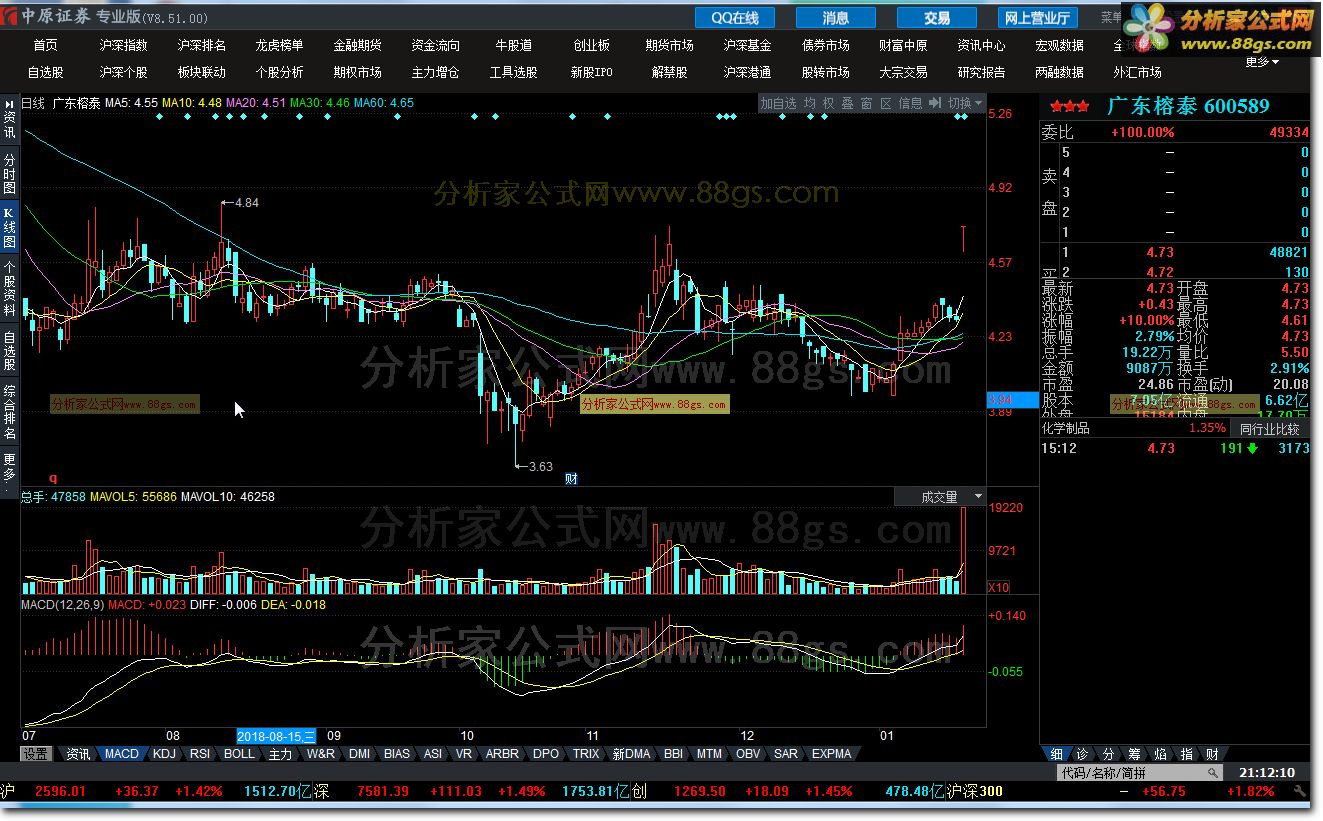
Task: Click the 新DMA indicator tab
Action: (631, 754)
